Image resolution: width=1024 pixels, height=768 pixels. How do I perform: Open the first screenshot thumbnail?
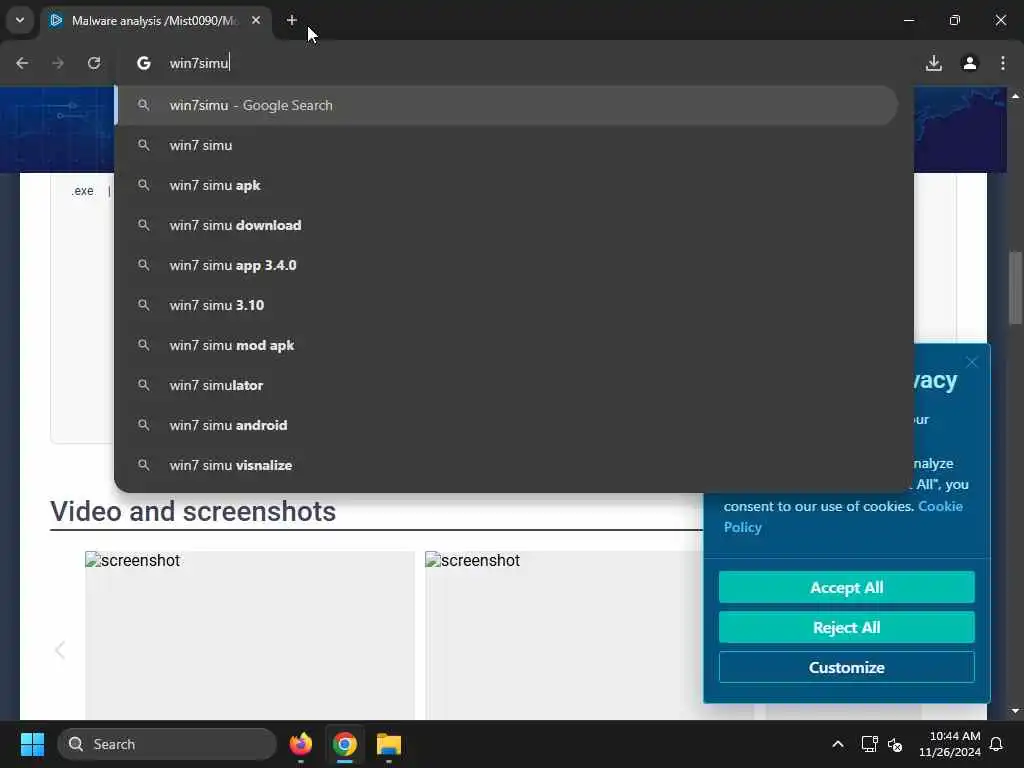(x=249, y=635)
